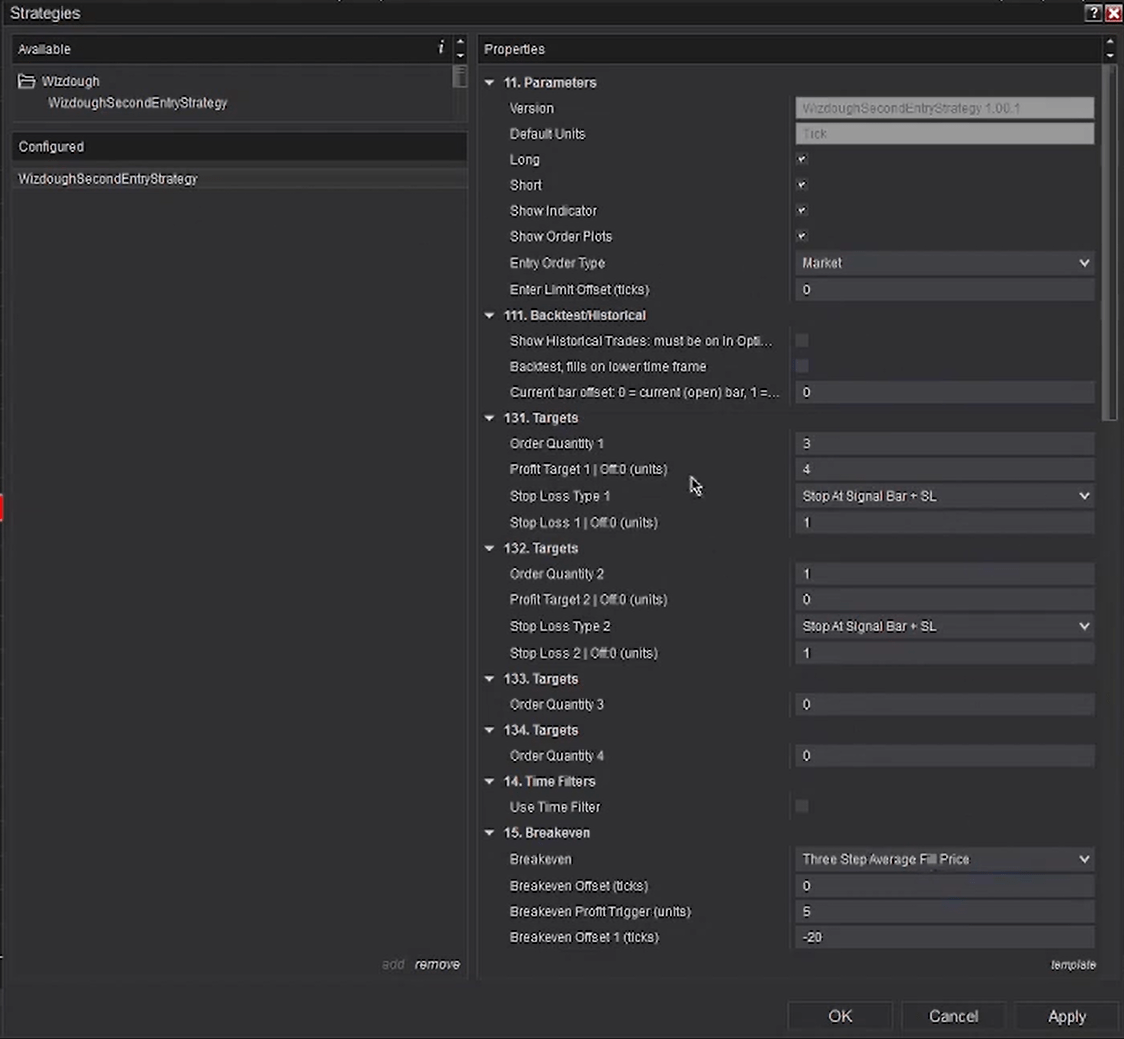
Task: Collapse the 132. Targets section
Action: [x=490, y=549]
